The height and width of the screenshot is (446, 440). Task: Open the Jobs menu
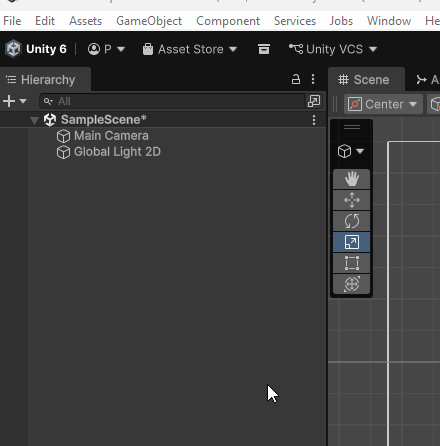tap(341, 21)
